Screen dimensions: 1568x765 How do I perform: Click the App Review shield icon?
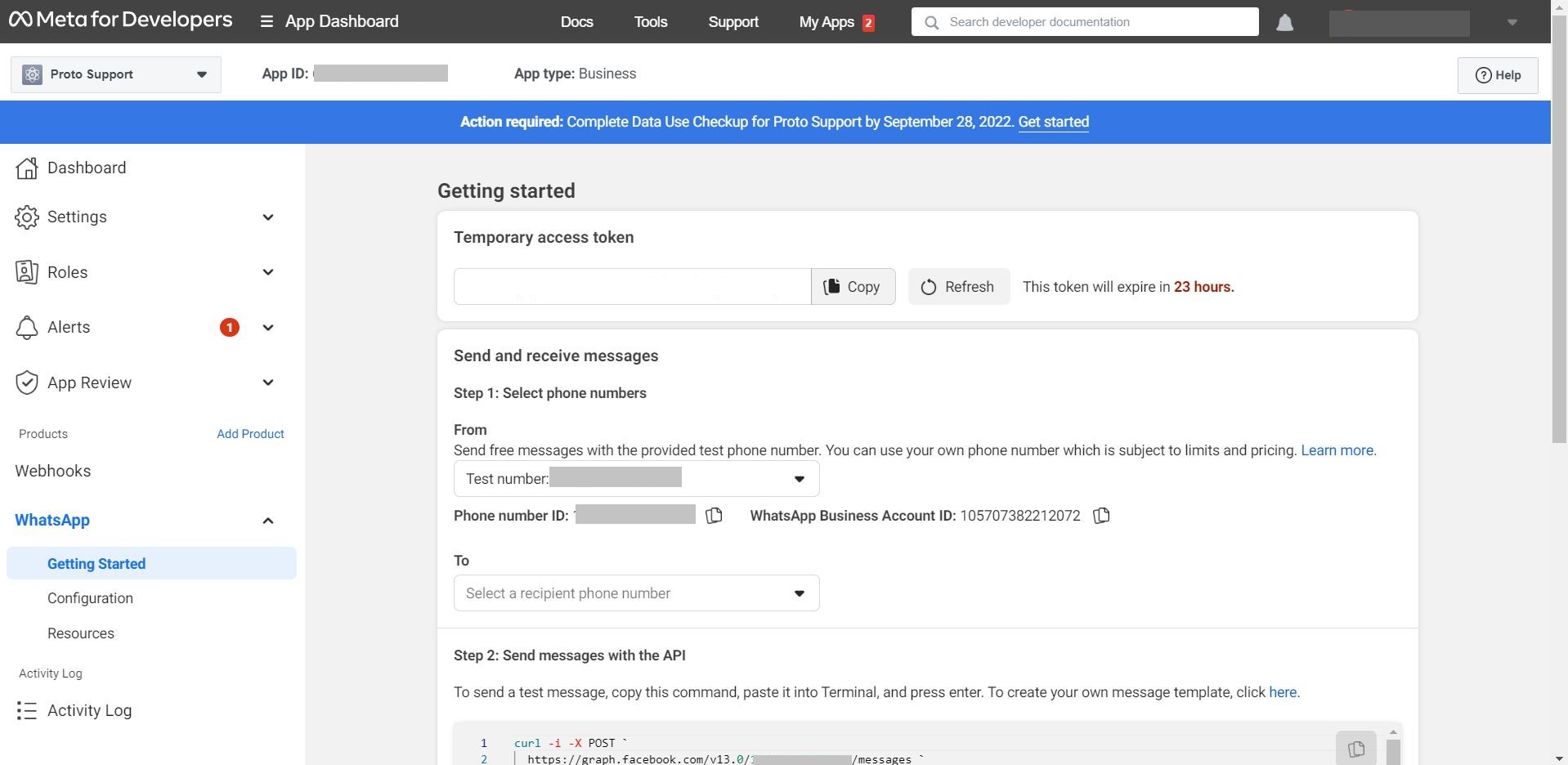27,382
